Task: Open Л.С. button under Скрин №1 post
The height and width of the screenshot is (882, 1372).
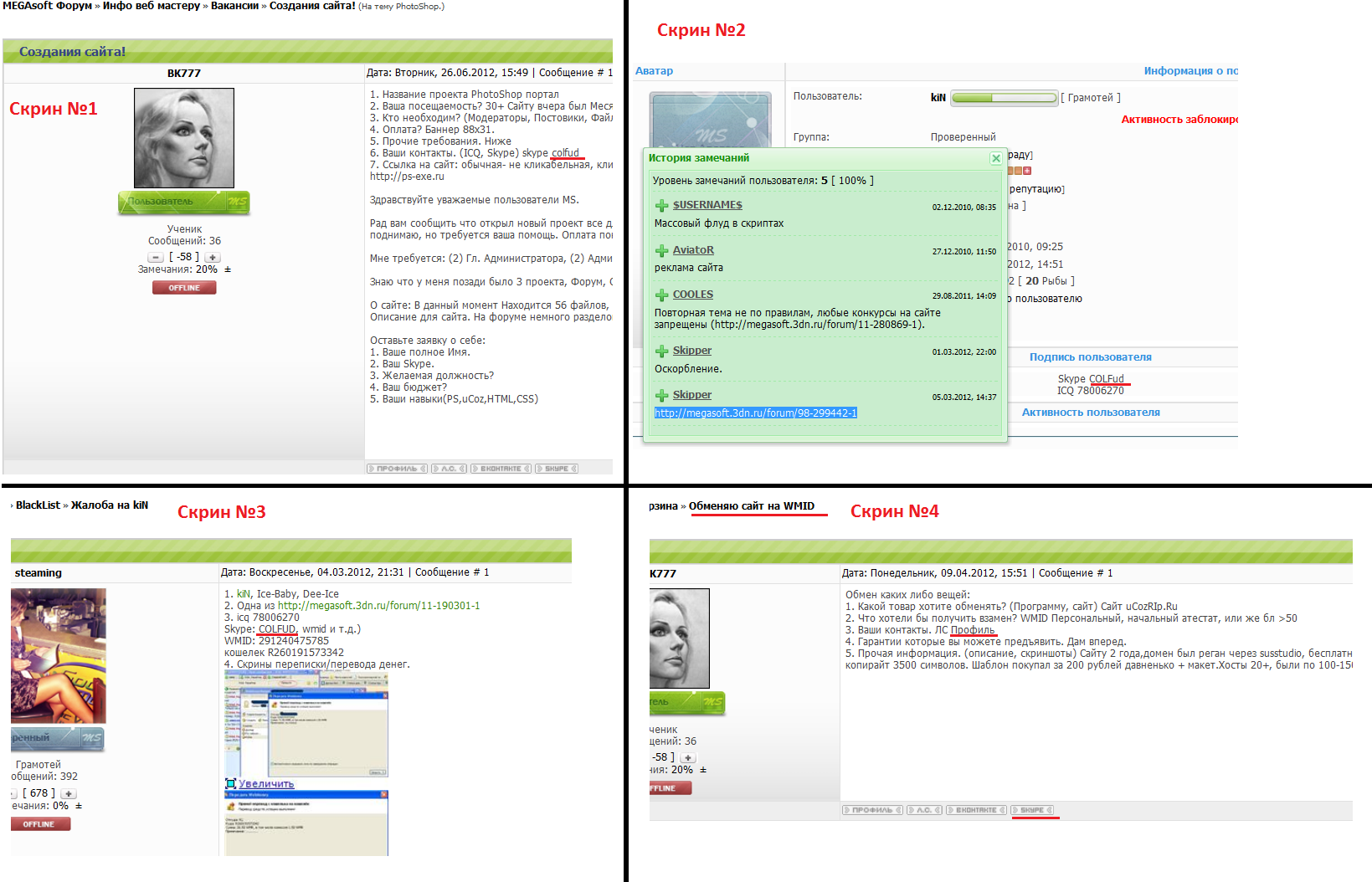Action: click(449, 469)
